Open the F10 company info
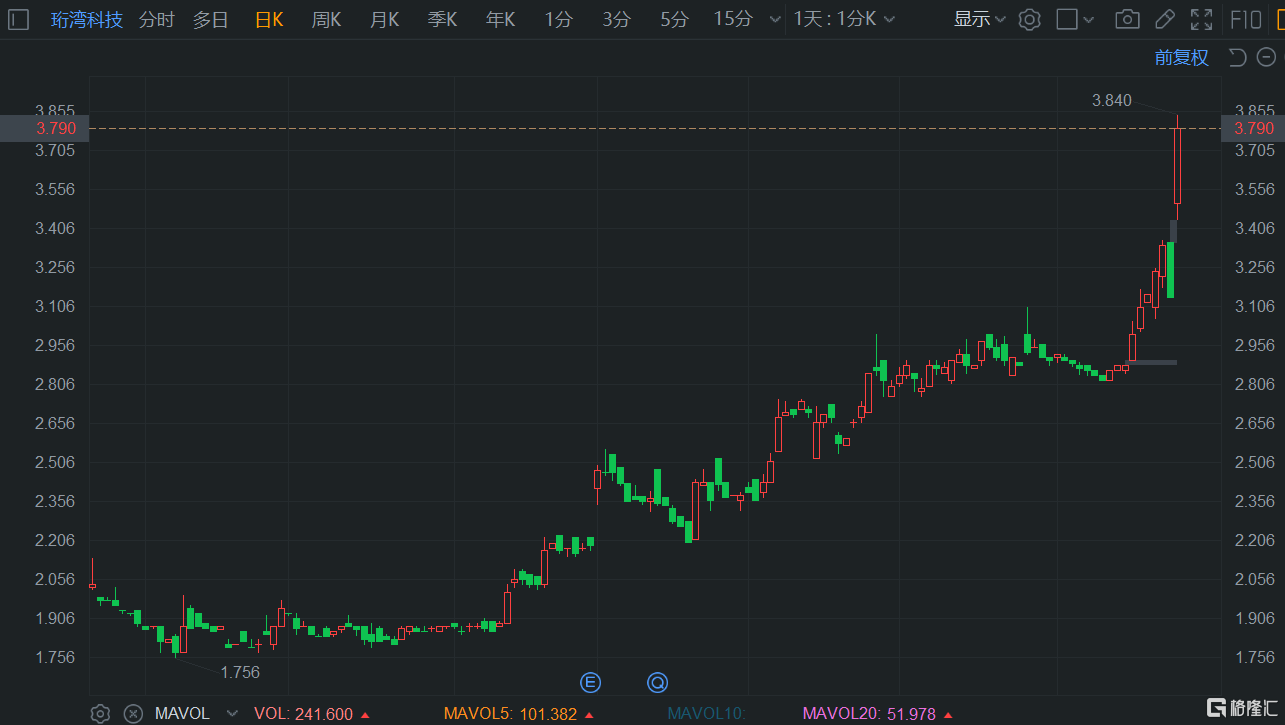The height and width of the screenshot is (725, 1285). click(1245, 19)
